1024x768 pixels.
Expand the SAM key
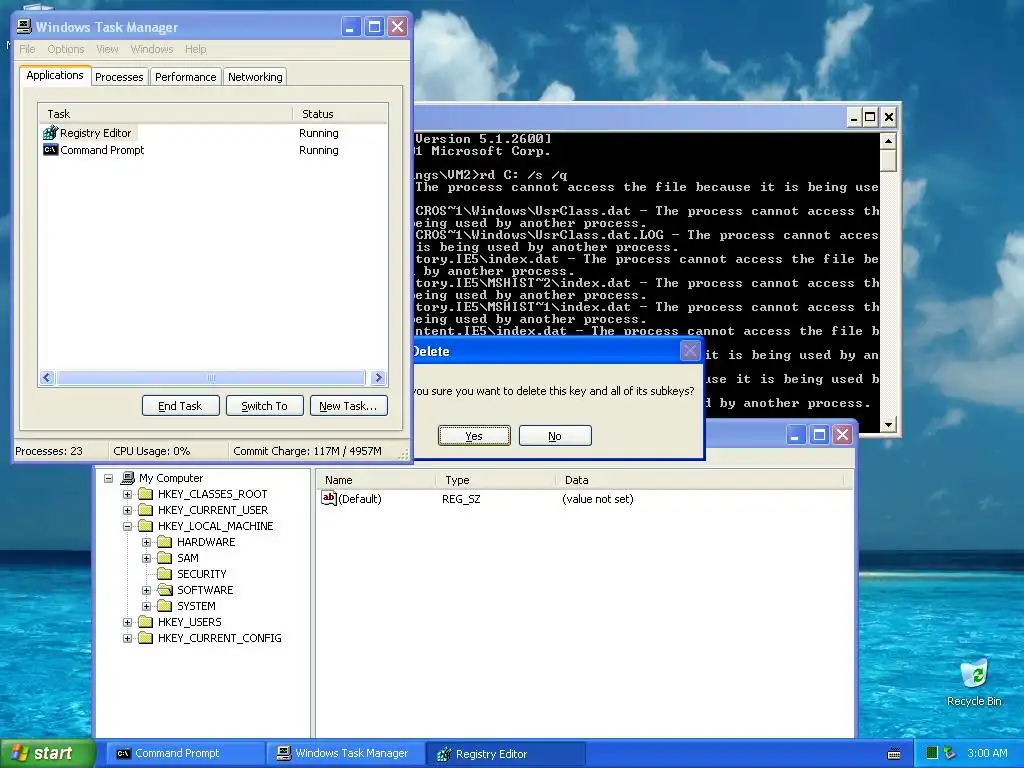tap(146, 558)
